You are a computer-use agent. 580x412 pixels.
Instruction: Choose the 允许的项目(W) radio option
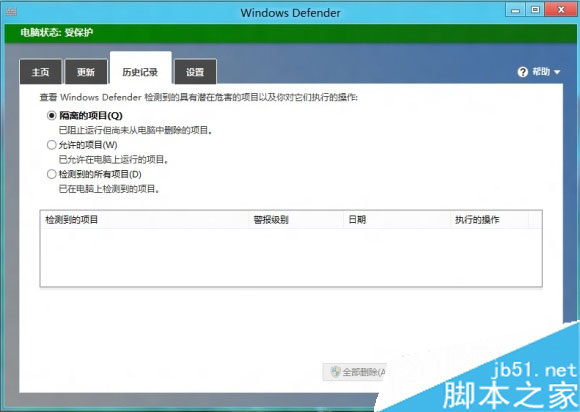point(52,145)
